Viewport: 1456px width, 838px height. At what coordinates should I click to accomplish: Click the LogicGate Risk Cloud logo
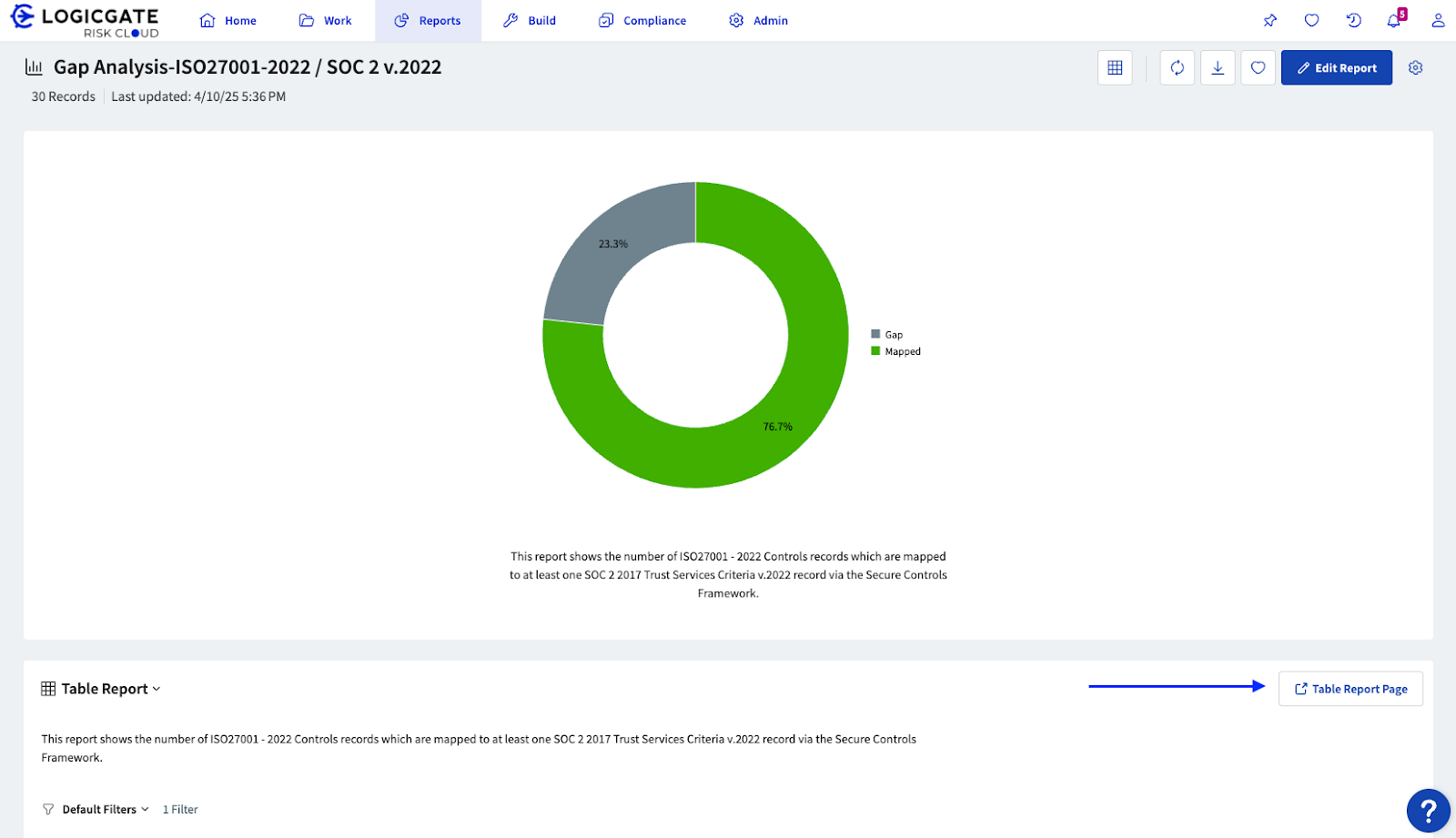[85, 21]
